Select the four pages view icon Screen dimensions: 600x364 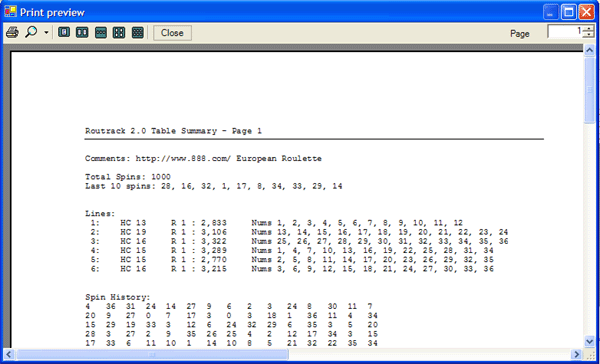119,33
